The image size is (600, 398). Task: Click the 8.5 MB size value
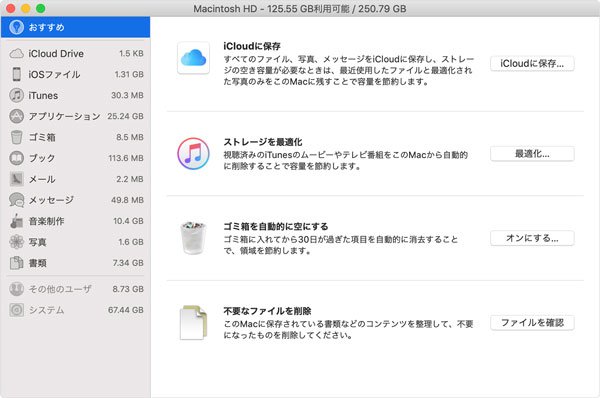(130, 137)
